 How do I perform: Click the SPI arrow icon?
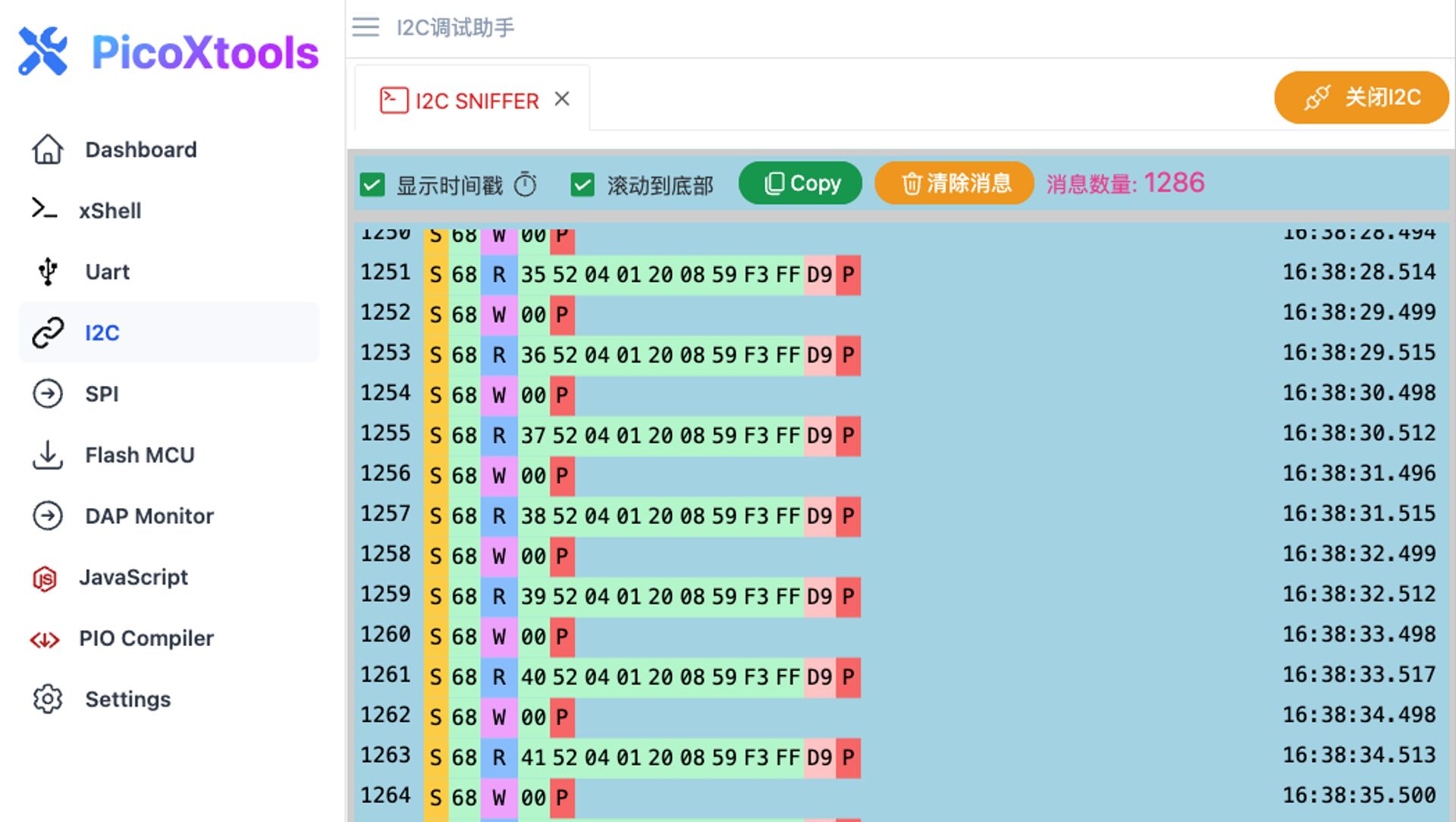click(x=48, y=394)
